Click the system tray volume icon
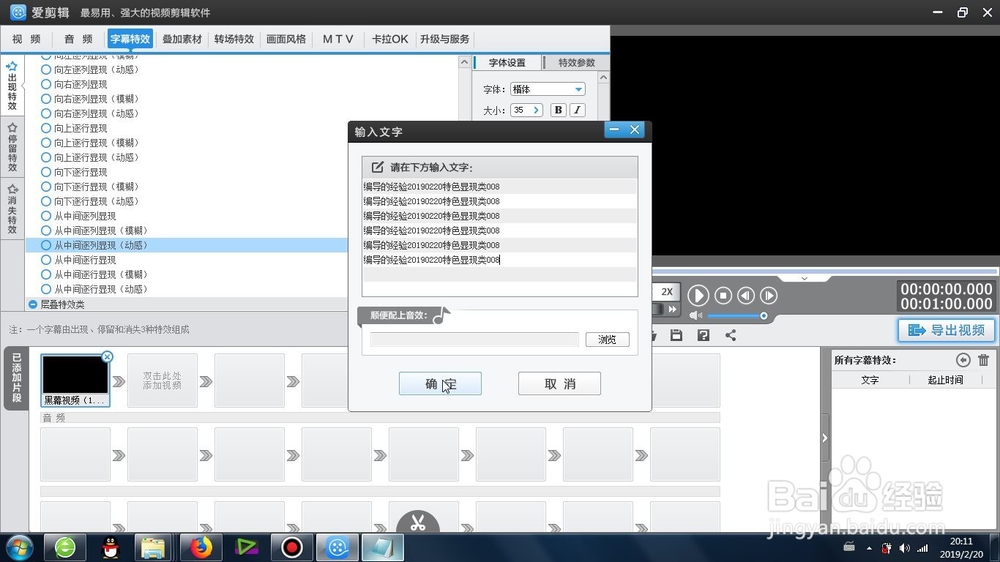 click(904, 548)
